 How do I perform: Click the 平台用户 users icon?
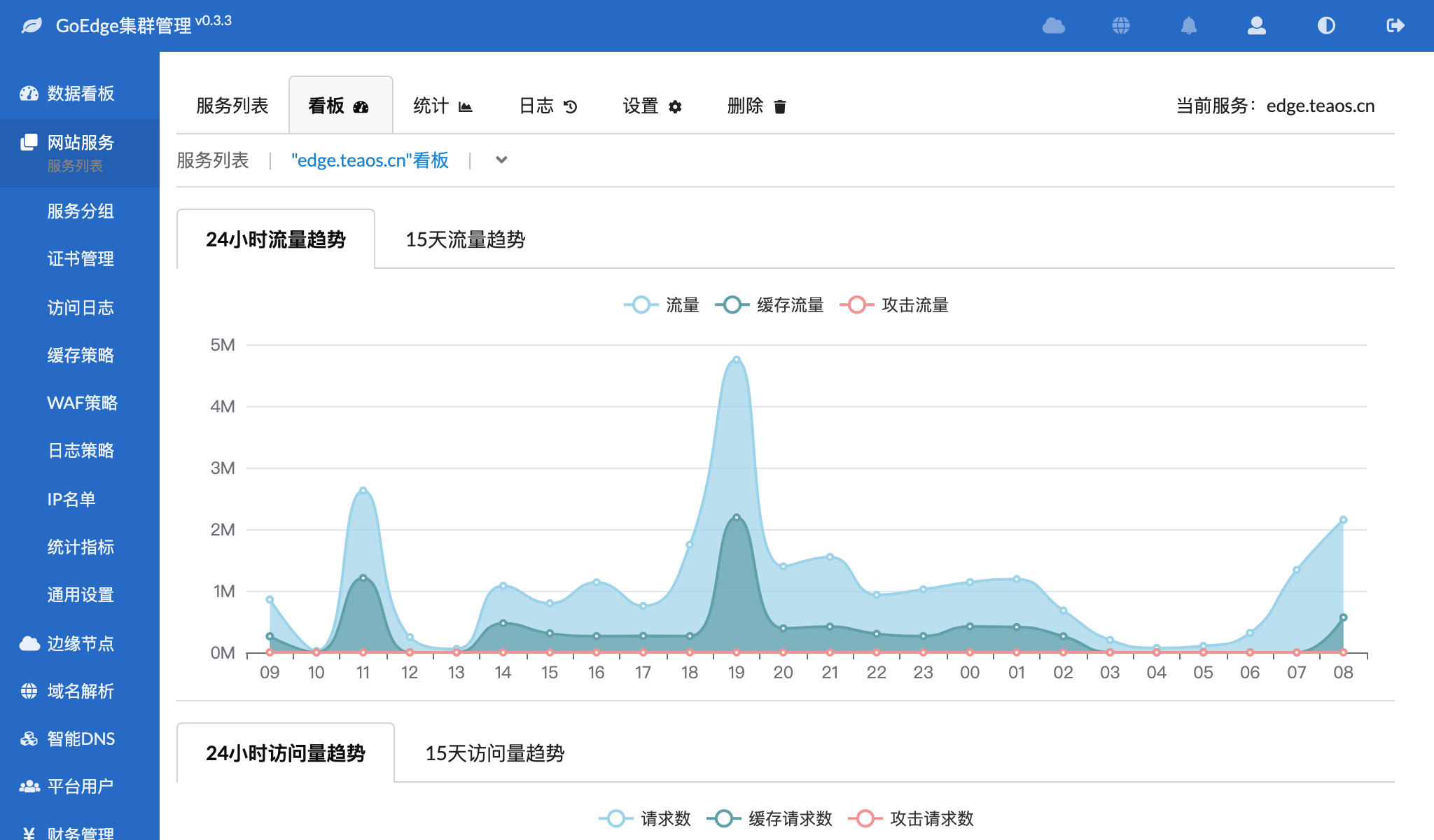pyautogui.click(x=29, y=786)
